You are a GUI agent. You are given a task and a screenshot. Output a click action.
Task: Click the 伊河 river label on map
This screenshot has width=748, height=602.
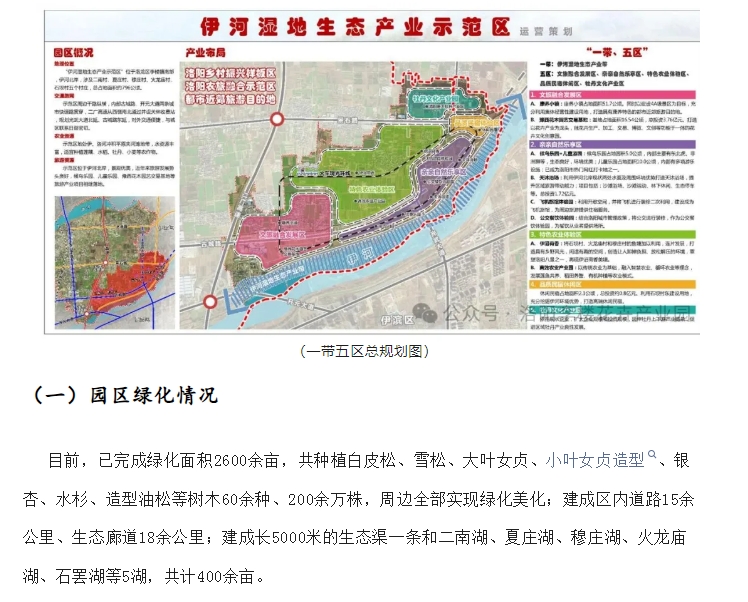coord(360,254)
